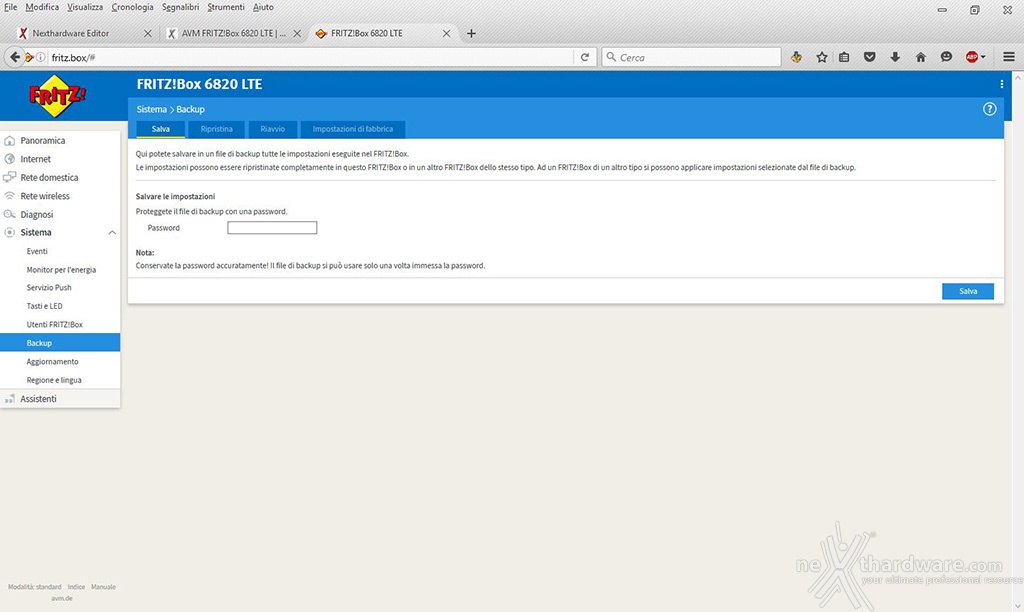Click the site info icon in address bar

pos(40,57)
